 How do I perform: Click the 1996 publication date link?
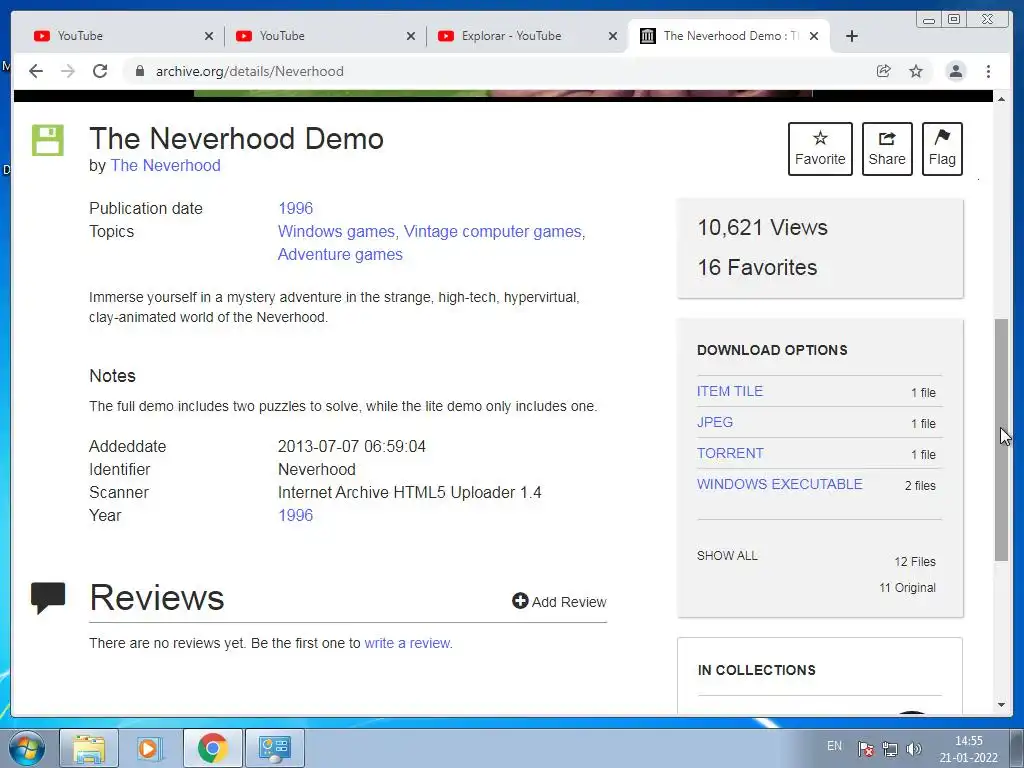[296, 208]
